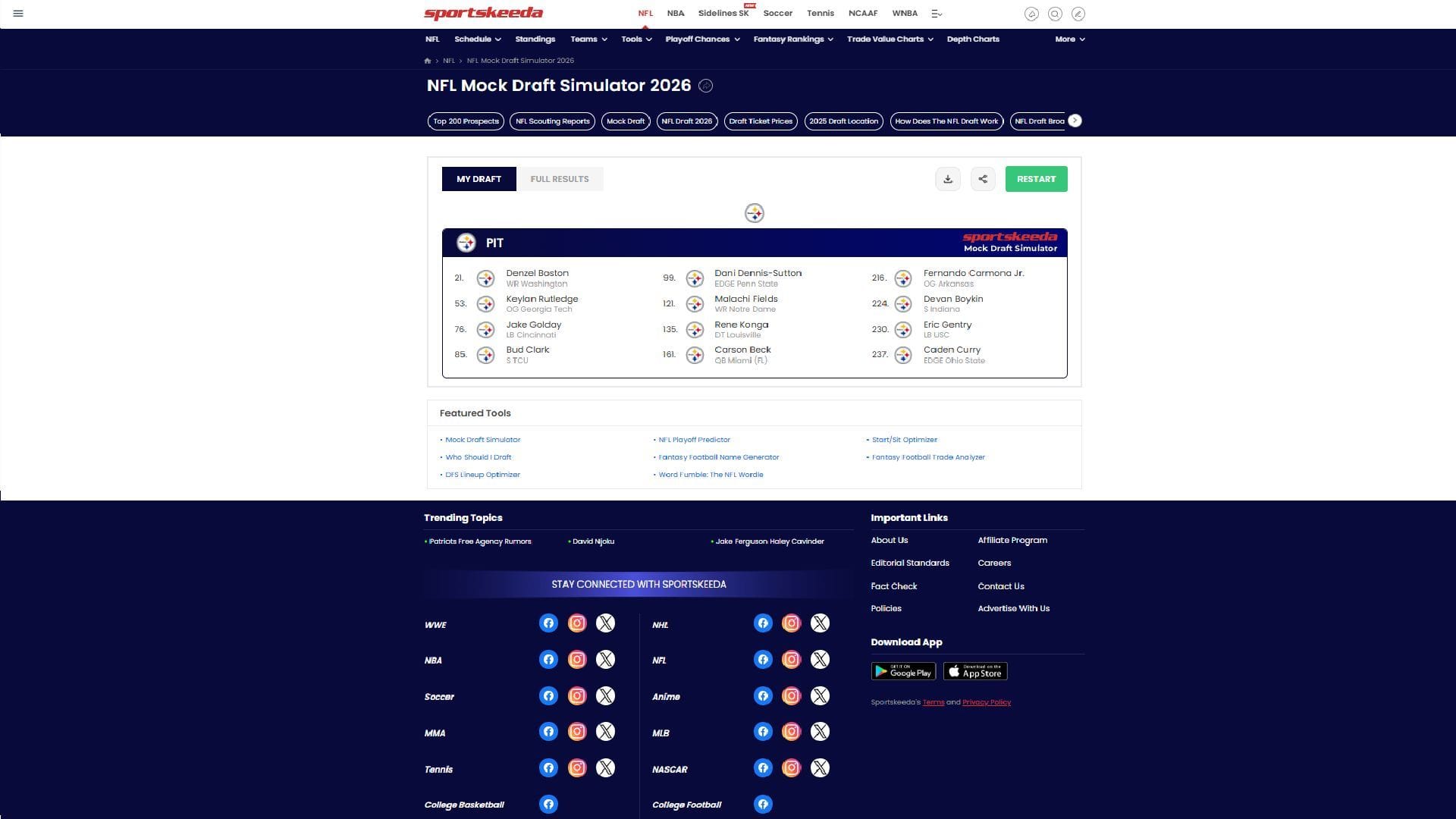The height and width of the screenshot is (819, 1456).
Task: Click the share draft icon
Action: pos(983,179)
